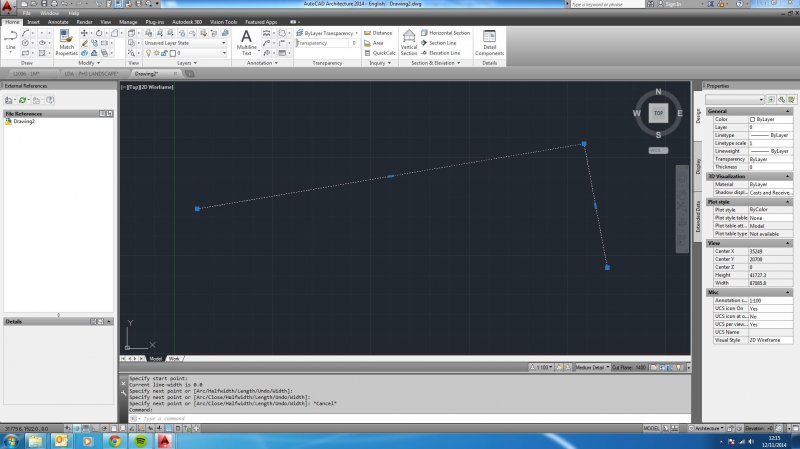Switch to the Model layout tab
Screen dimensions: 800x449
point(156,359)
